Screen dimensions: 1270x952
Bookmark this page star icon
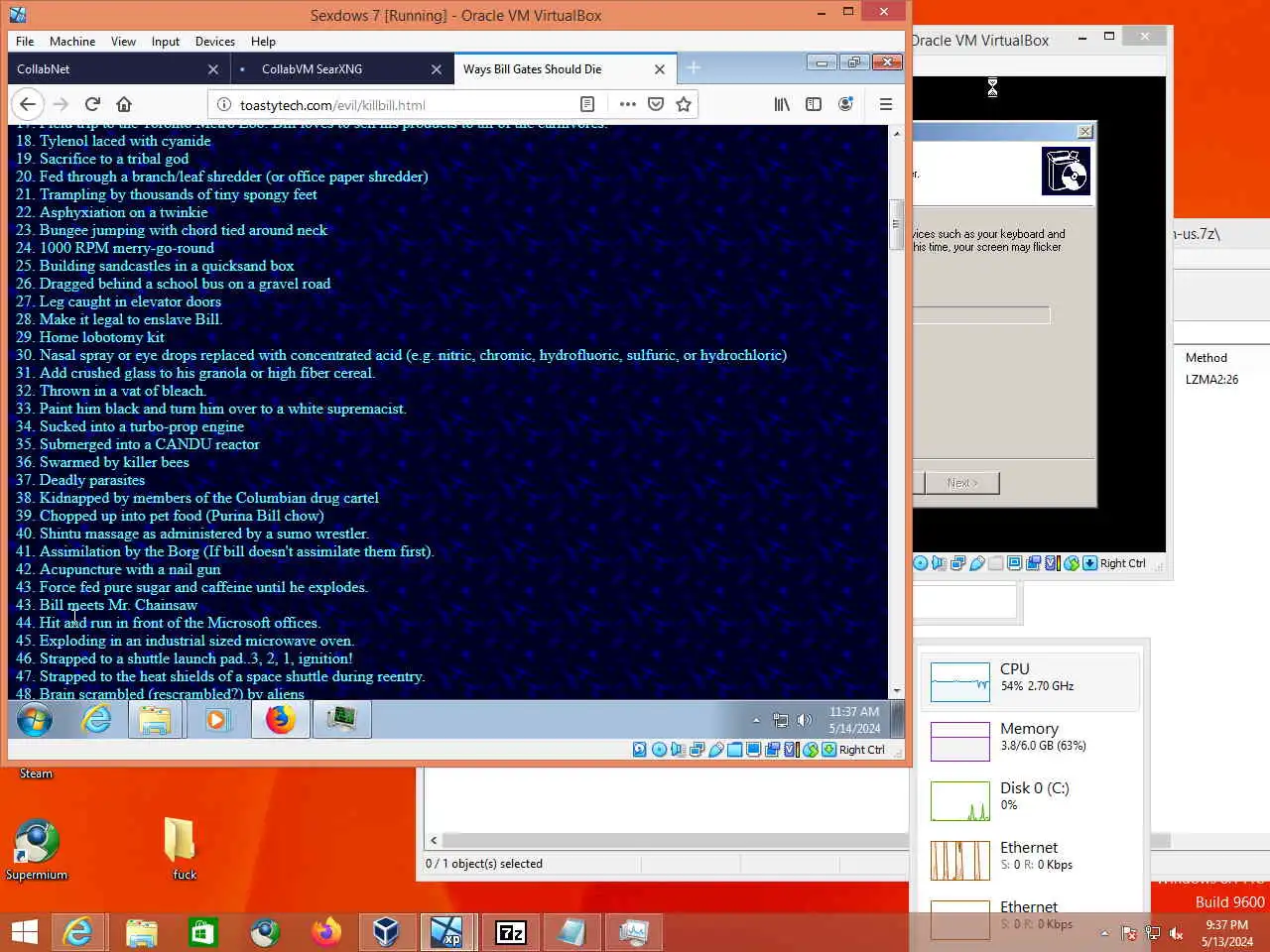(684, 104)
